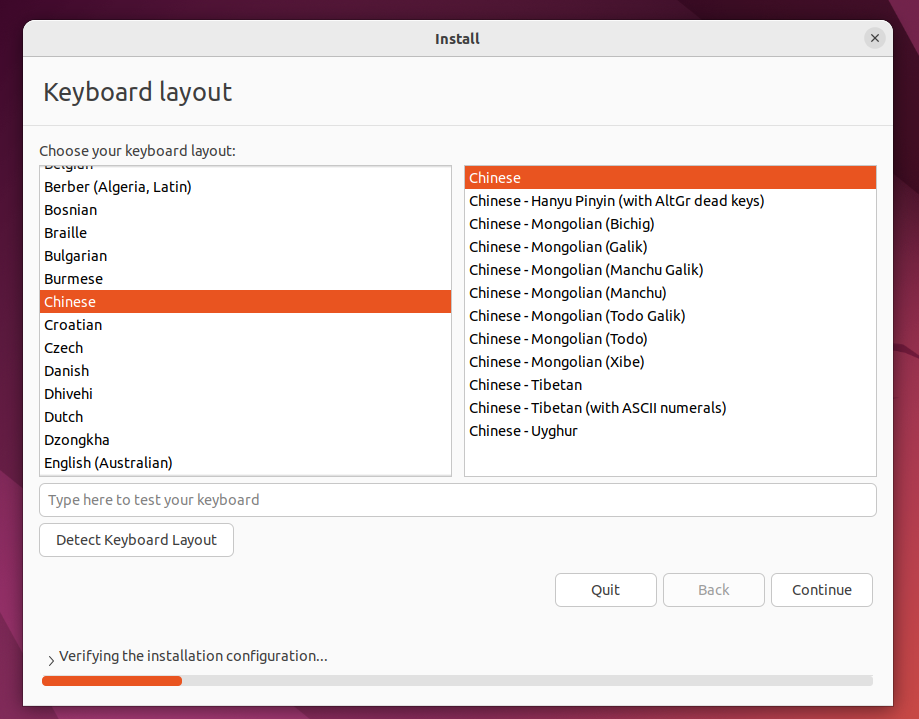The width and height of the screenshot is (919, 719).
Task: Select Bulgarian keyboard layout
Action: (245, 256)
